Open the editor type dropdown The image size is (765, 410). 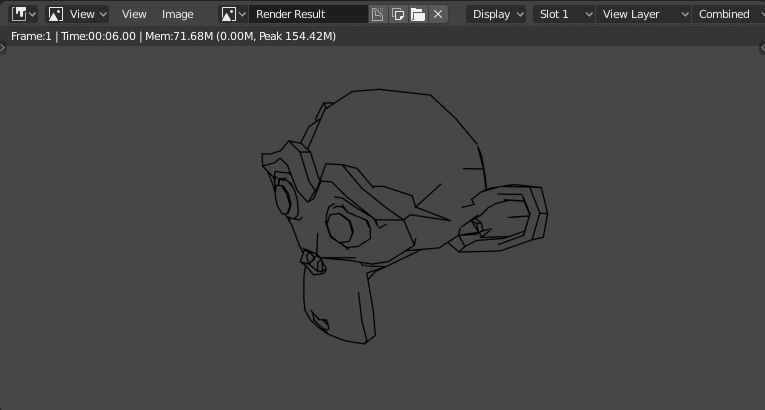[x=23, y=14]
